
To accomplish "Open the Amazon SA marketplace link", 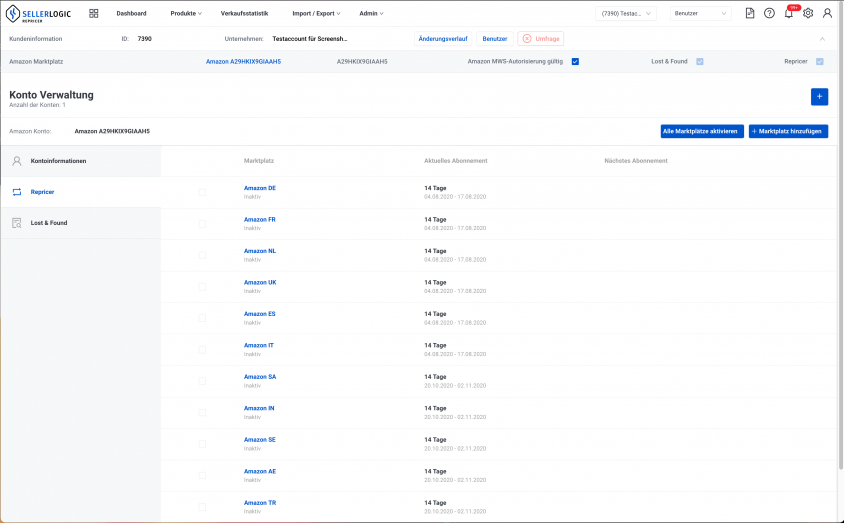I will tap(260, 377).
